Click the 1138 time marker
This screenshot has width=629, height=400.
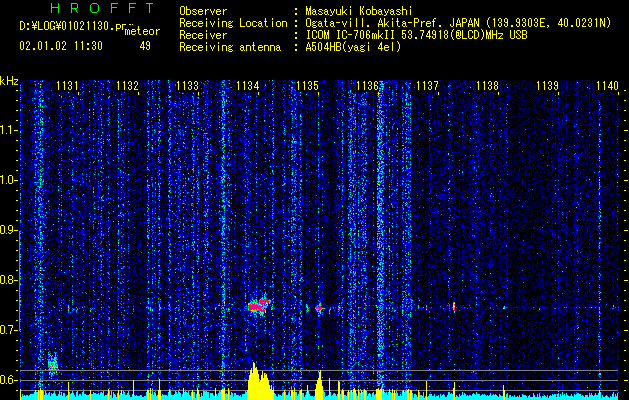(487, 85)
